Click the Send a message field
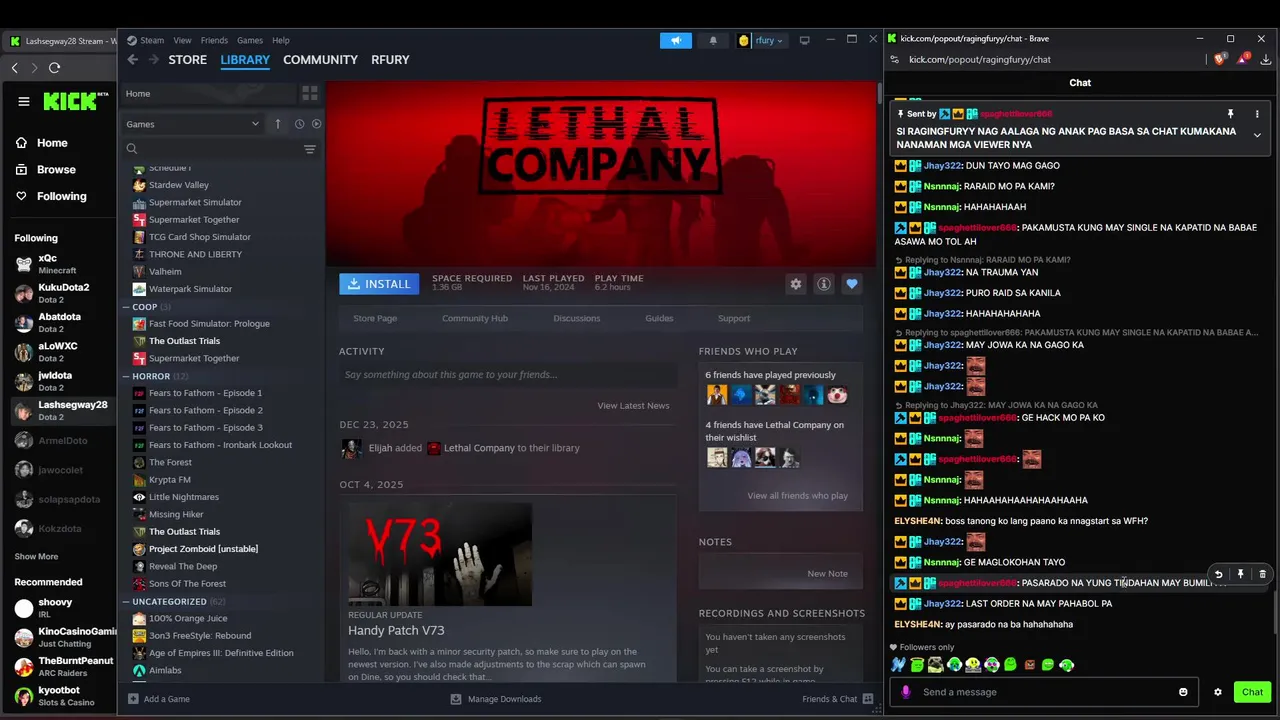Screen dimensions: 1280x720 [x=1043, y=692]
